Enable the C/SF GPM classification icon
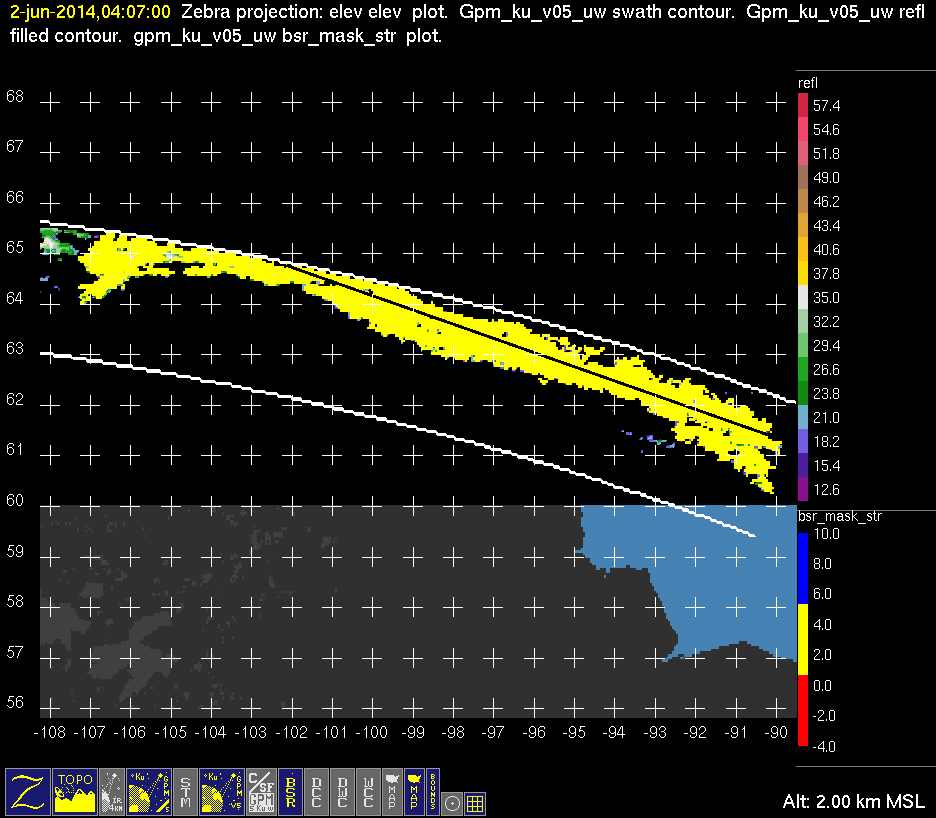The height and width of the screenshot is (818, 936). click(x=261, y=791)
